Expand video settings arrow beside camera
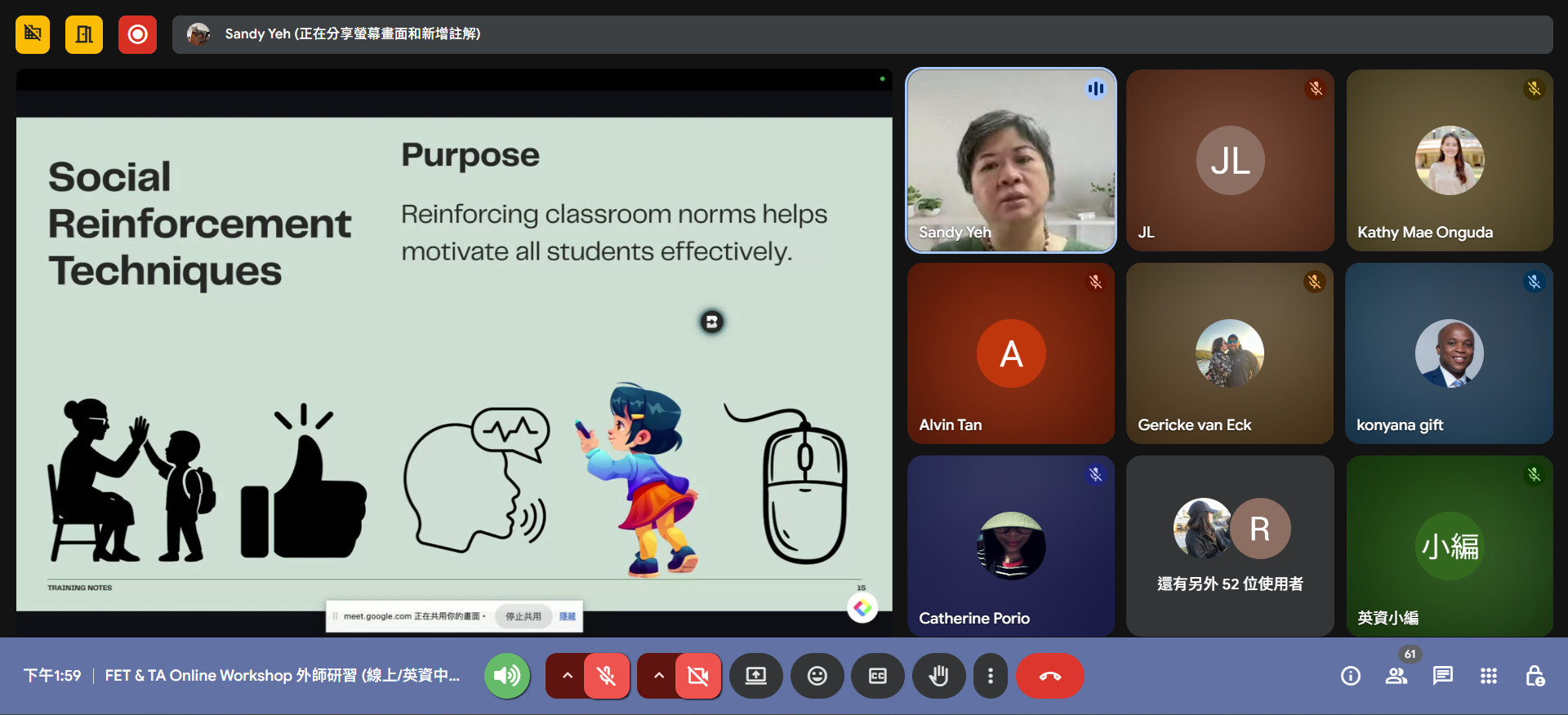 click(x=658, y=676)
